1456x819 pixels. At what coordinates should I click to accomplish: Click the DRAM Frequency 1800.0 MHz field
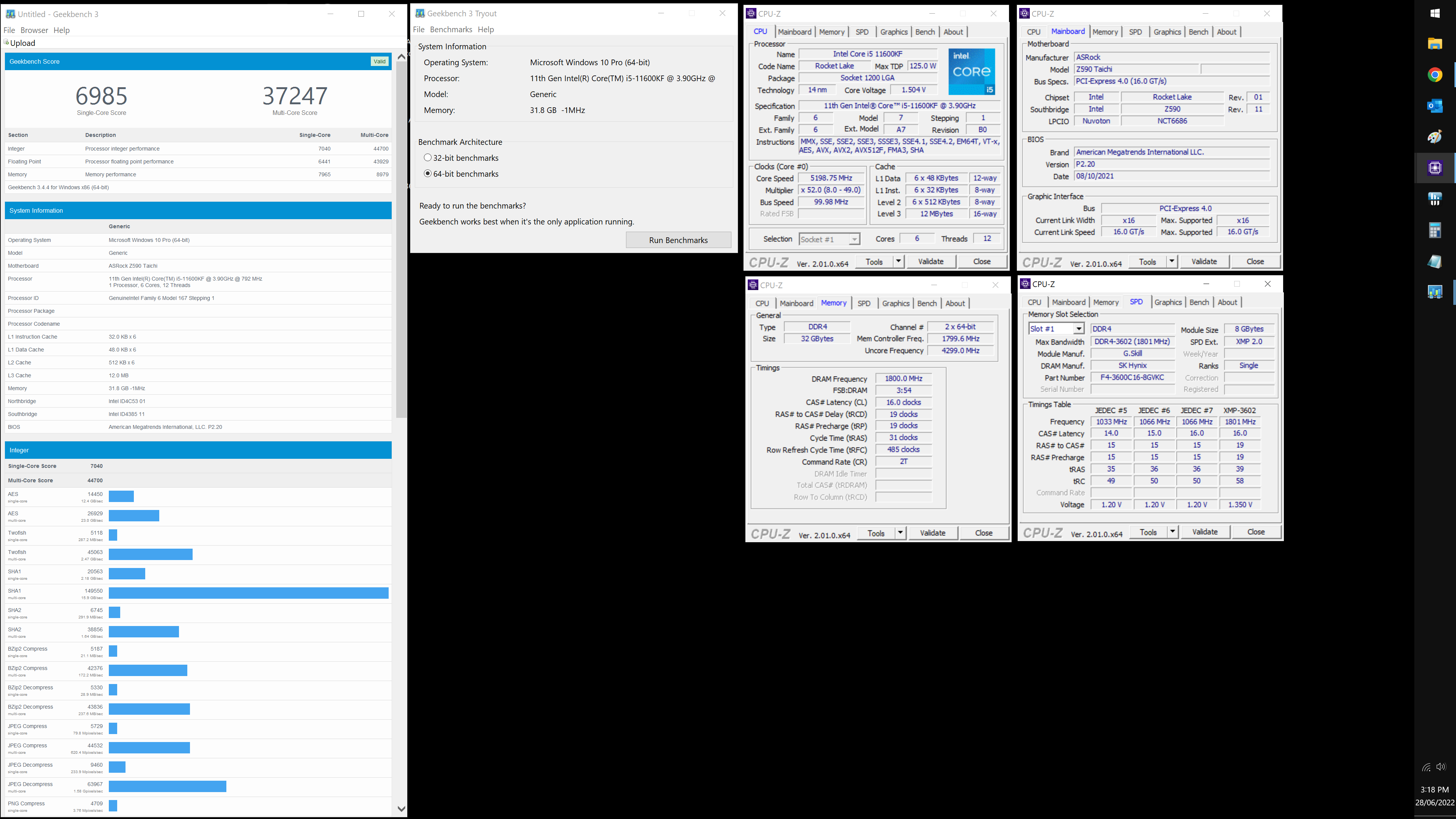(903, 378)
